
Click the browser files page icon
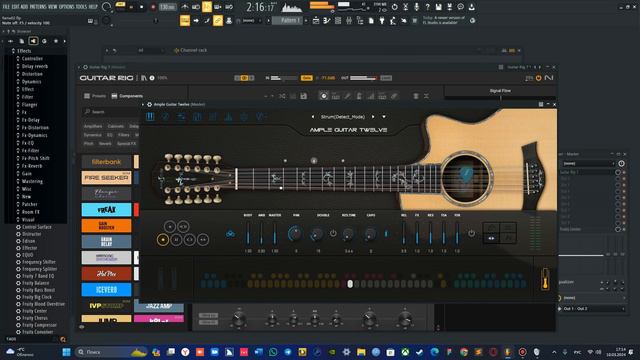click(21, 41)
